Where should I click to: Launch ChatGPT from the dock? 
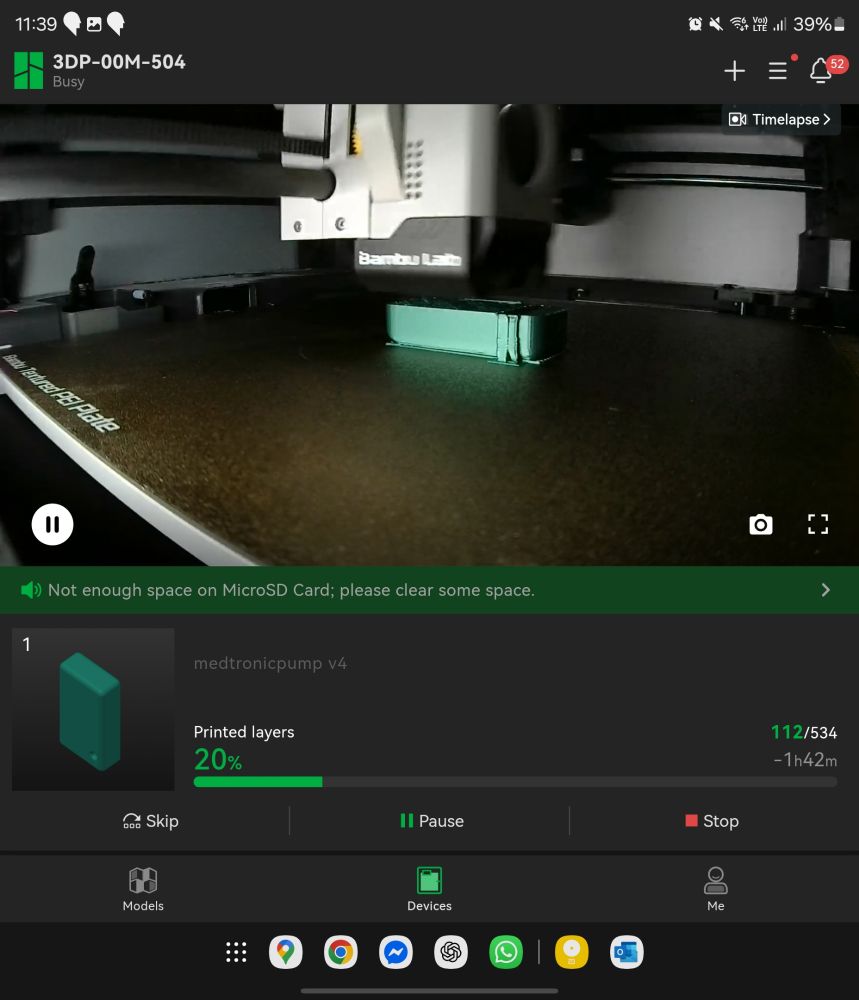451,952
